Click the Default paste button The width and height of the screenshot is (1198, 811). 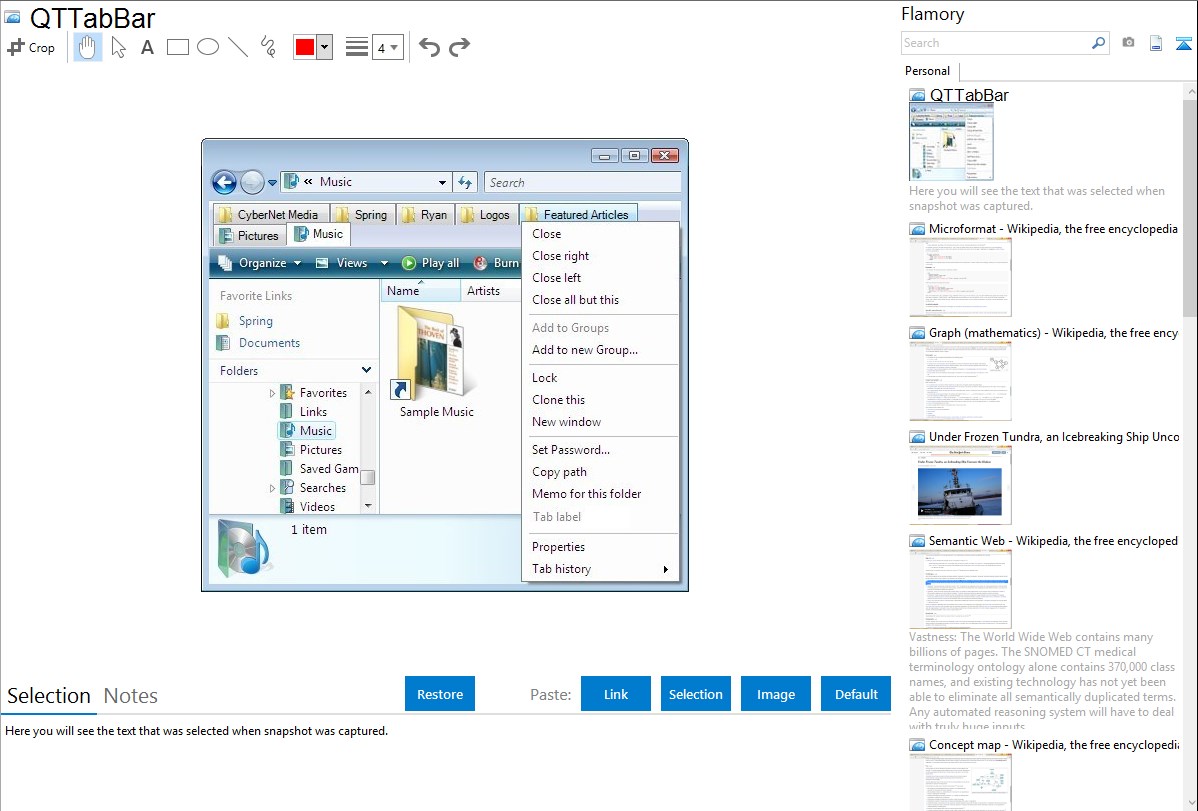(x=856, y=694)
